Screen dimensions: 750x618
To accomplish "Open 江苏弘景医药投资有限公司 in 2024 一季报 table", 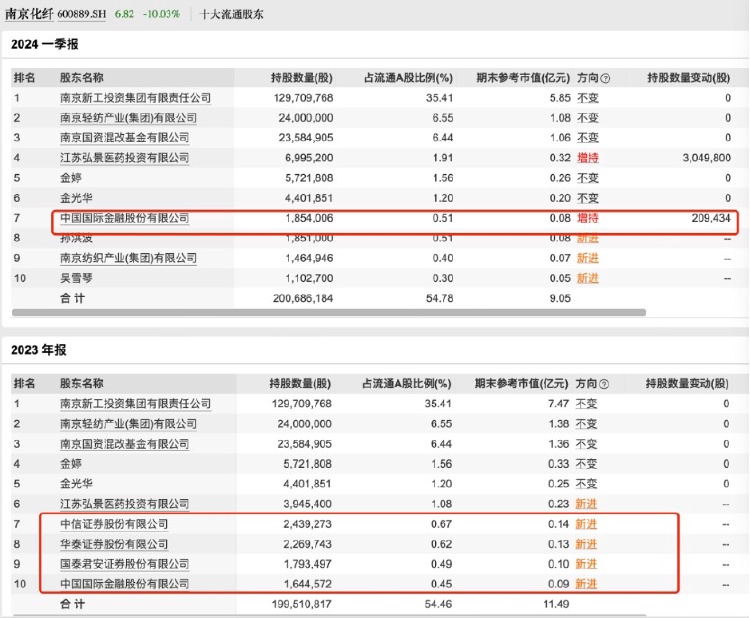I will point(124,158).
